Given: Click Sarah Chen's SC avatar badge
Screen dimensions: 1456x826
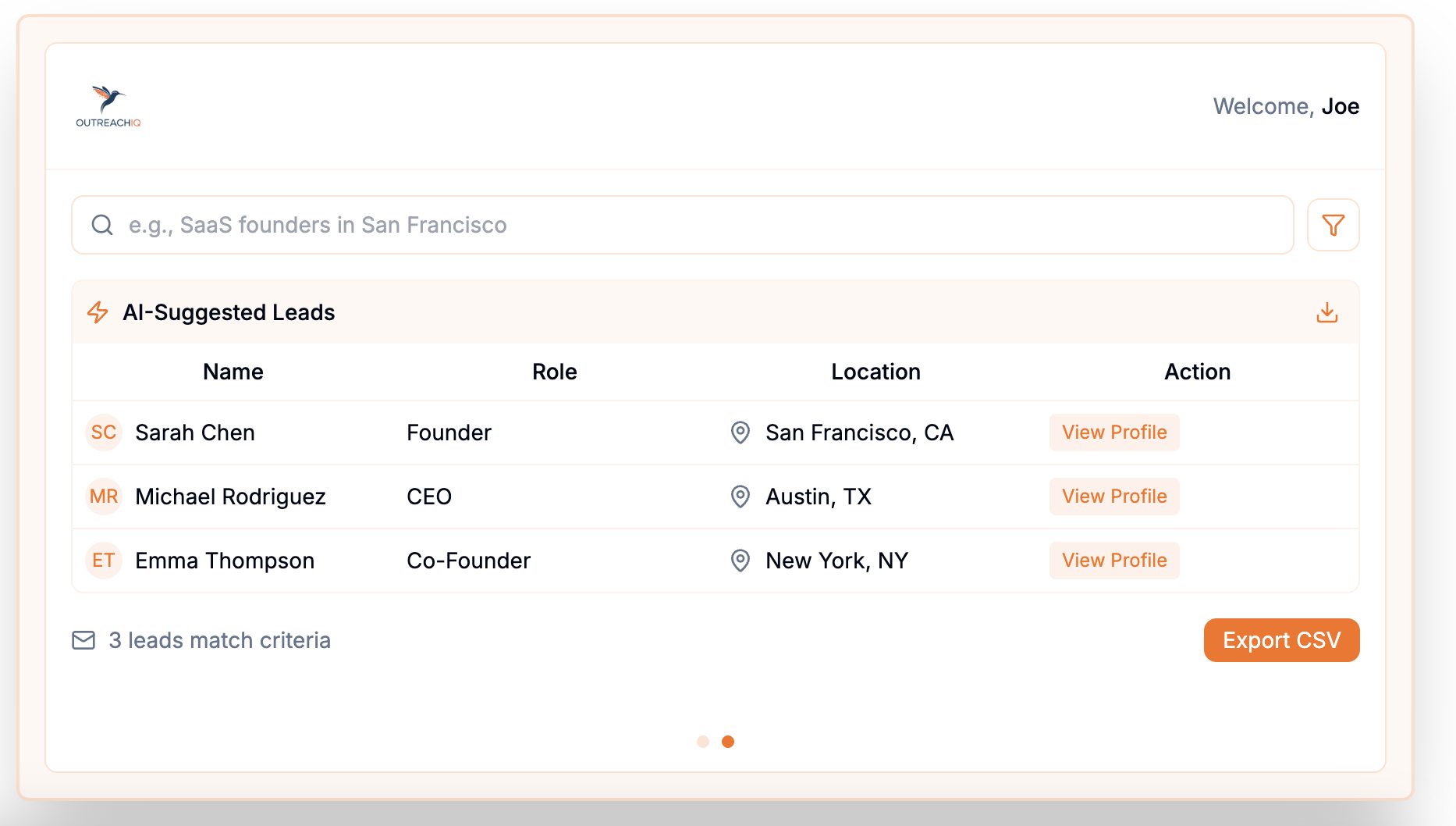Looking at the screenshot, I should (104, 433).
